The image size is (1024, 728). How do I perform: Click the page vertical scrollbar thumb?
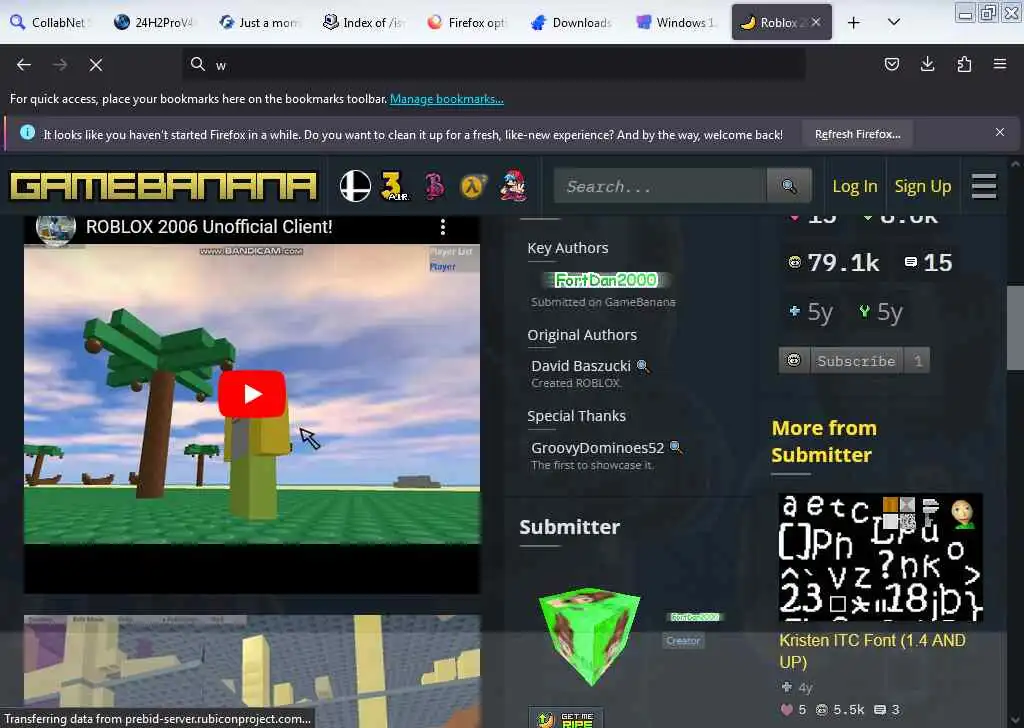1015,328
